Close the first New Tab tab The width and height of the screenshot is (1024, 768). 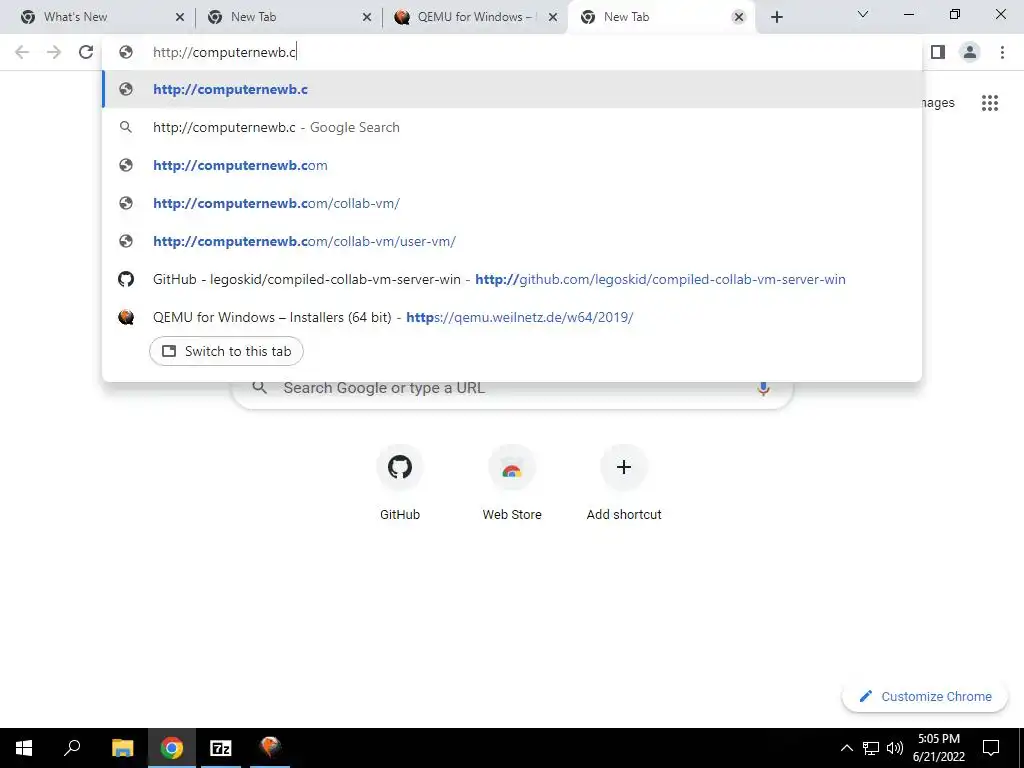(367, 17)
